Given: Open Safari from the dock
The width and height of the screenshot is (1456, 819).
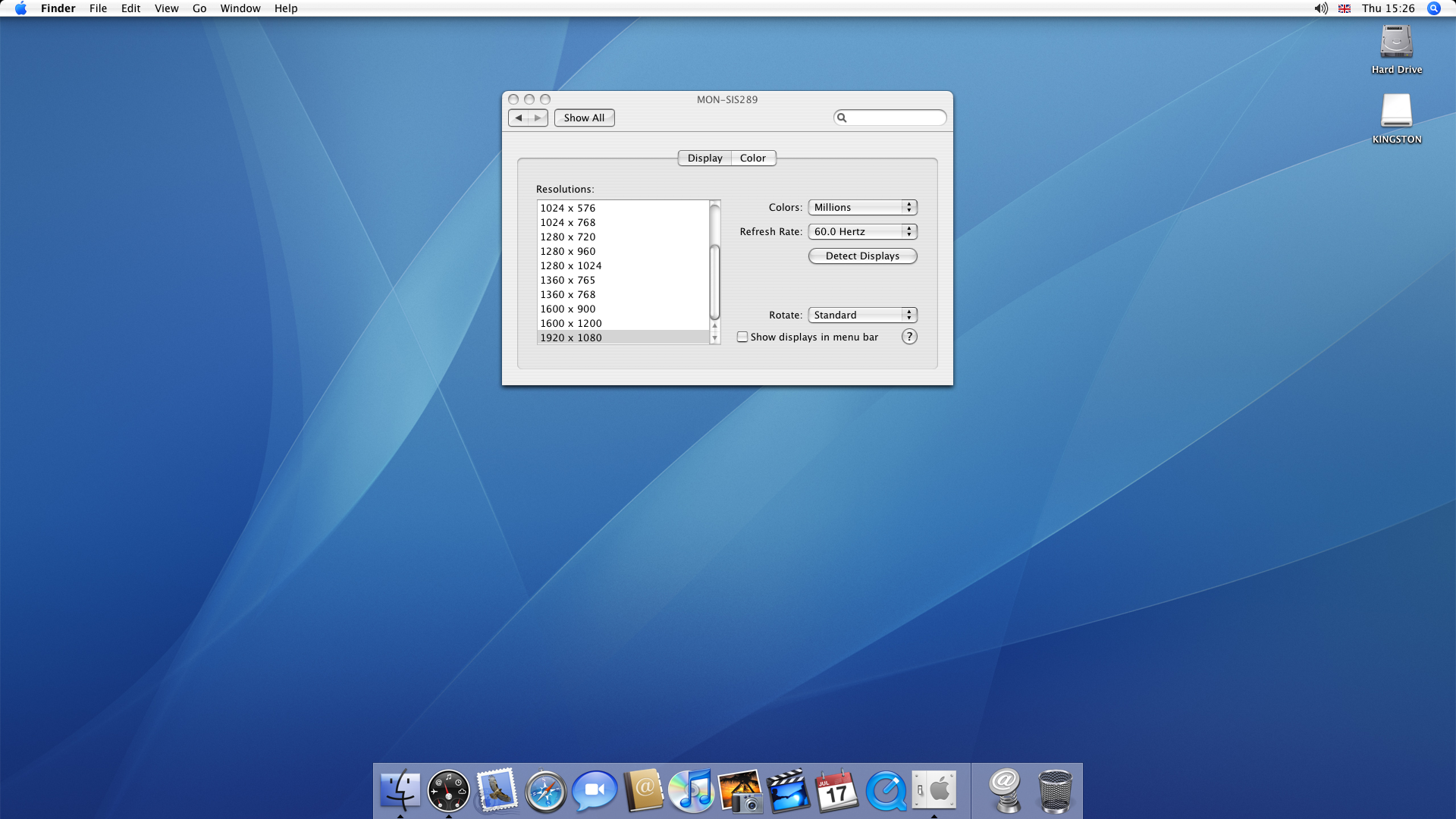Looking at the screenshot, I should 545,791.
